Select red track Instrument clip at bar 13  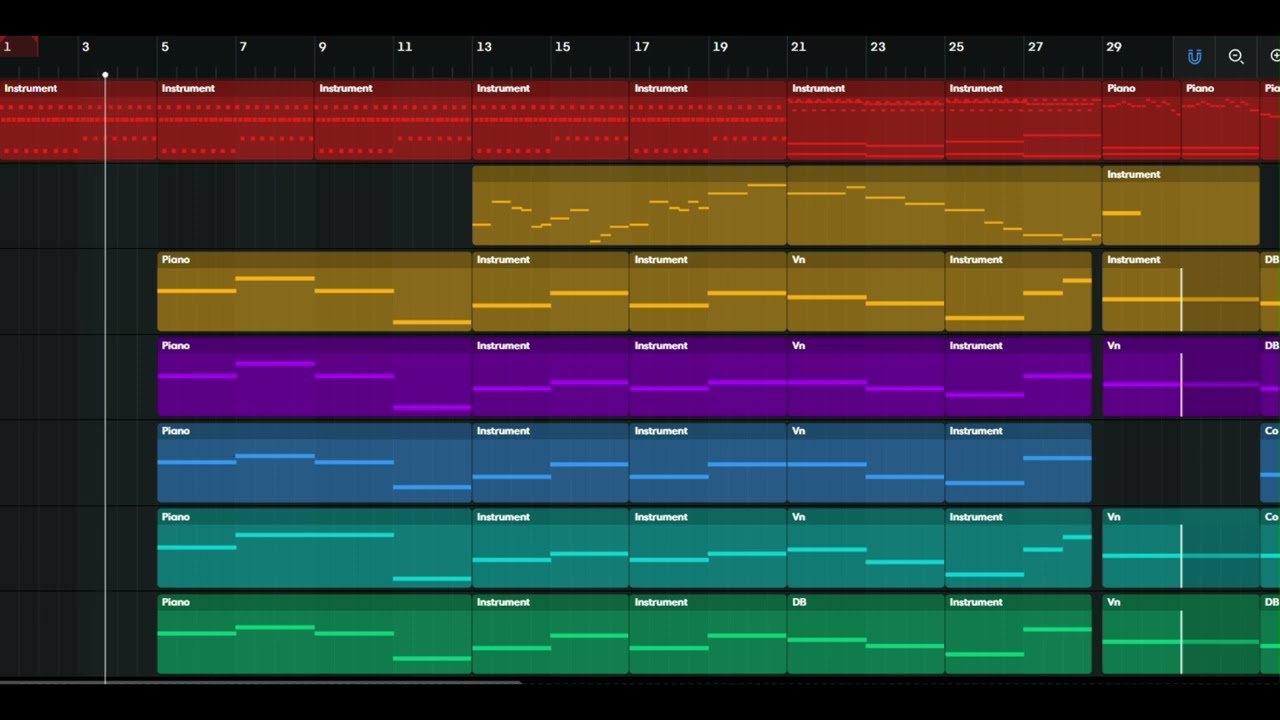551,120
